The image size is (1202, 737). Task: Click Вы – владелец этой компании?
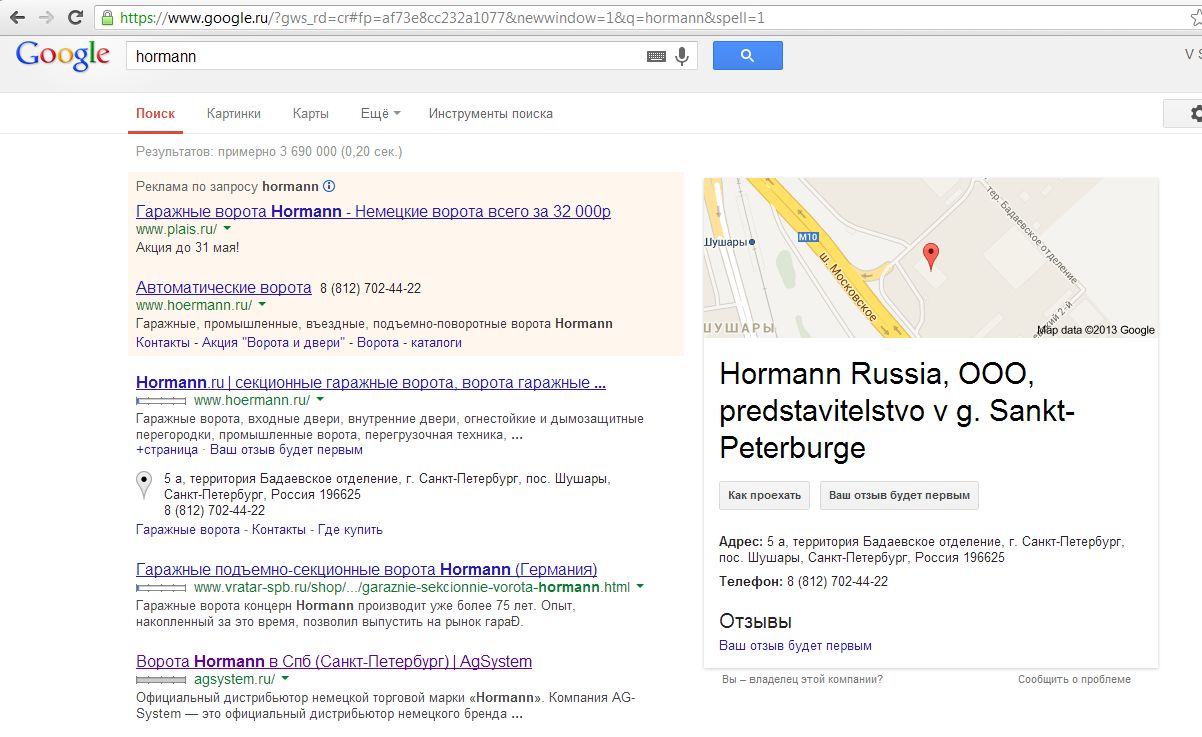[802, 679]
